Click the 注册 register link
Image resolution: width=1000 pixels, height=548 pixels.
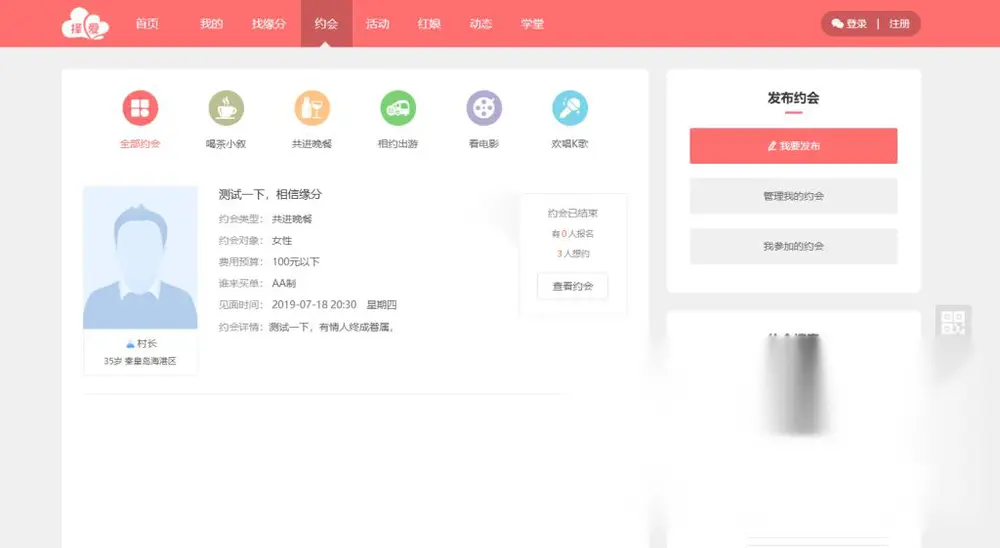[x=899, y=24]
